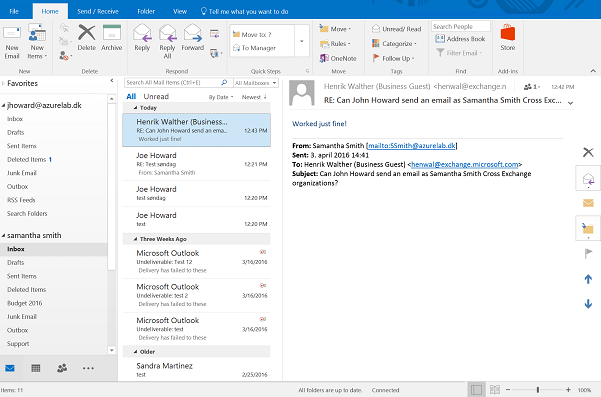601x397 pixels.
Task: Collapse the samantha smith mailbox
Action: tap(3, 235)
